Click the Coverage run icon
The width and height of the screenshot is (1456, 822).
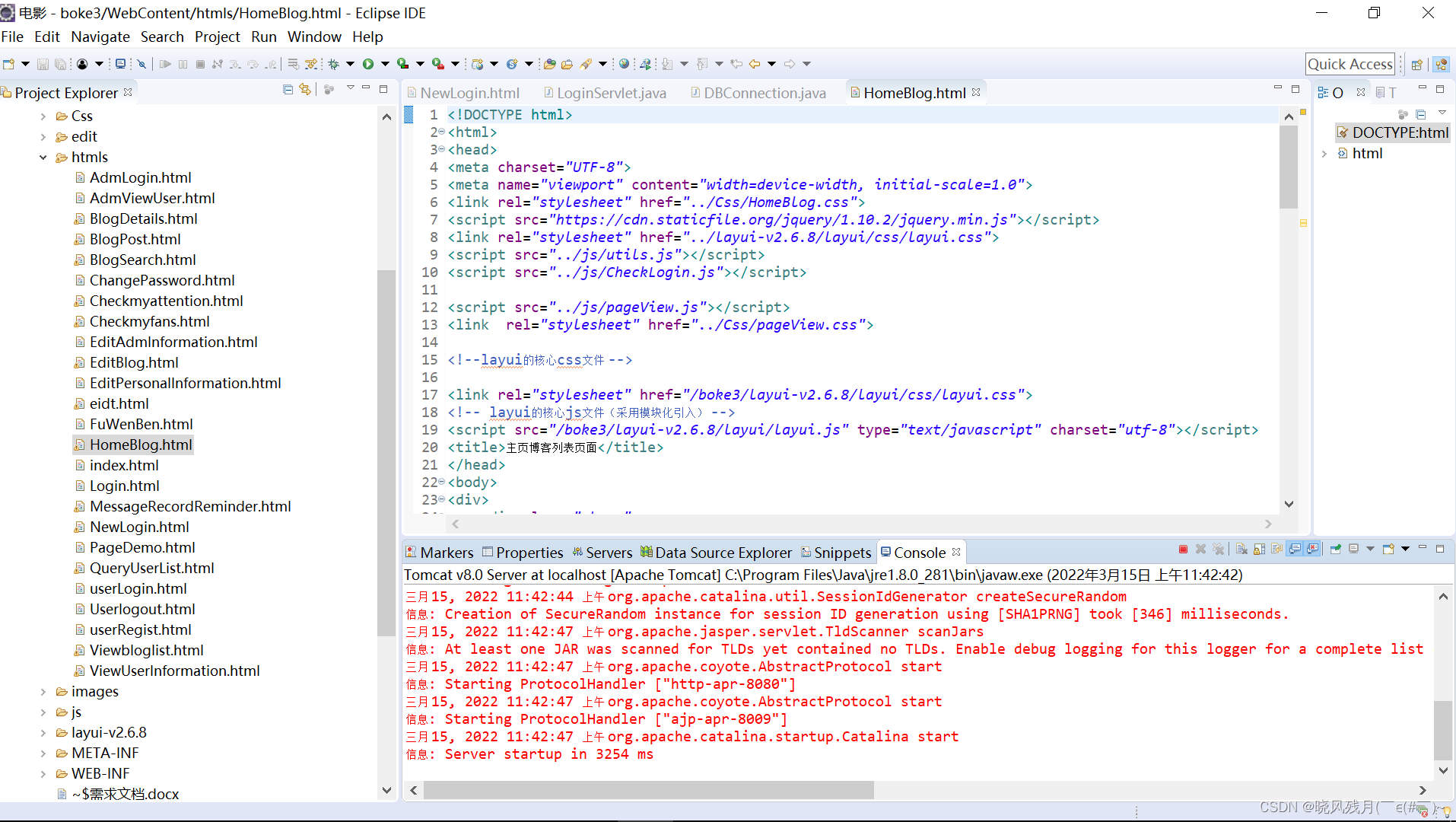pyautogui.click(x=402, y=64)
